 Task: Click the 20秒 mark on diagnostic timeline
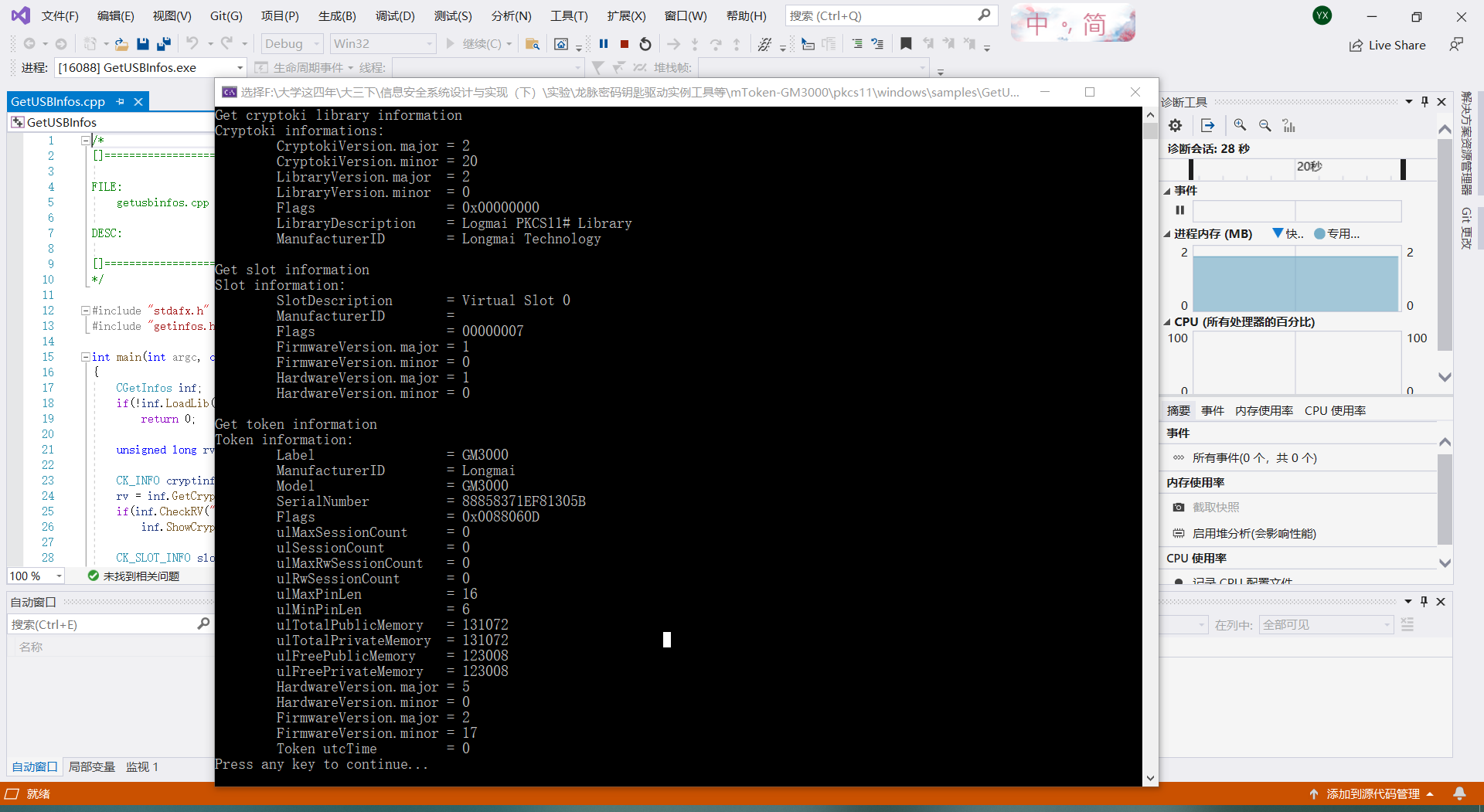(x=1309, y=166)
